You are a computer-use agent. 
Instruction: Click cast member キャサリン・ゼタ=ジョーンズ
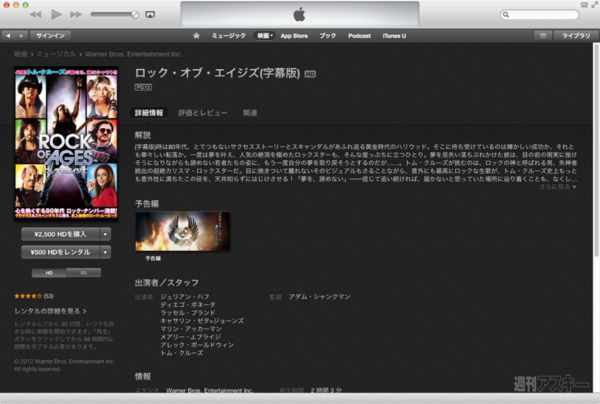[x=202, y=321]
